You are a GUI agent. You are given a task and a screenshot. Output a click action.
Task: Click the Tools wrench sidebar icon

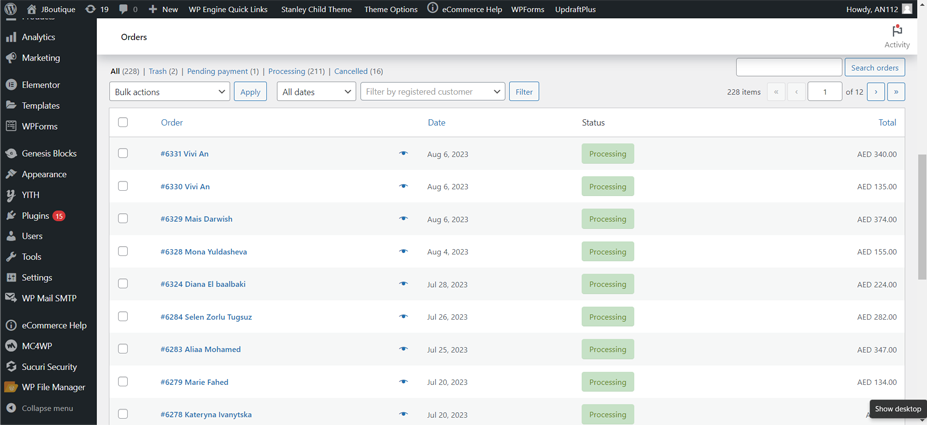coord(11,257)
